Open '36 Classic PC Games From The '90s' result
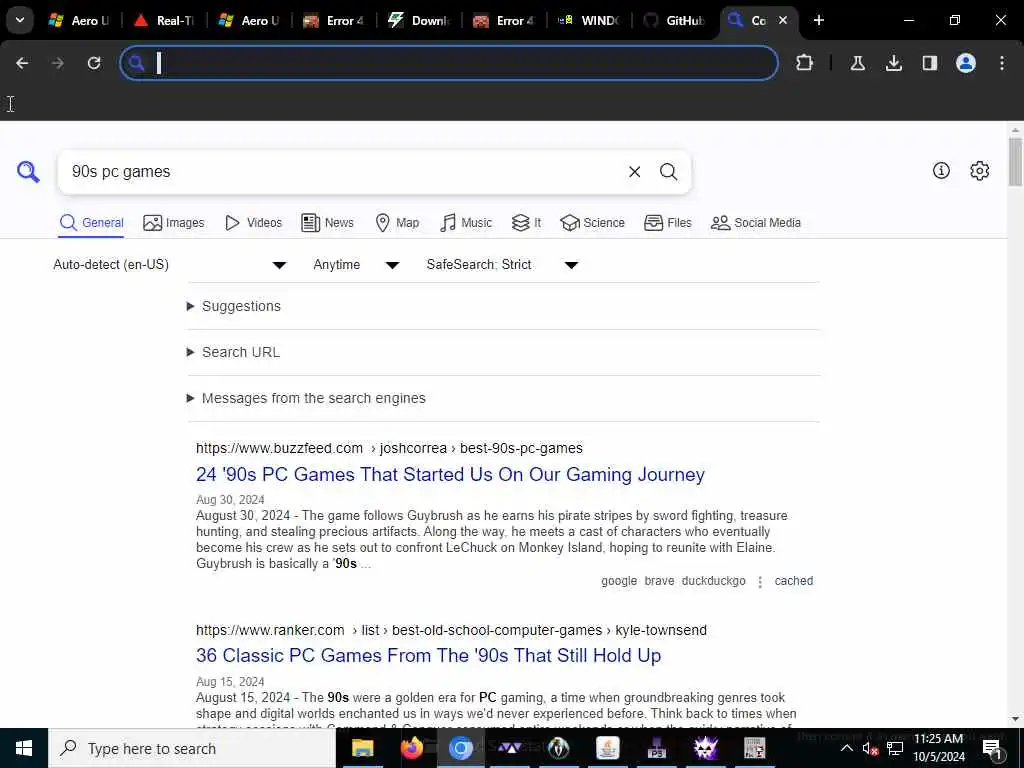 [428, 655]
